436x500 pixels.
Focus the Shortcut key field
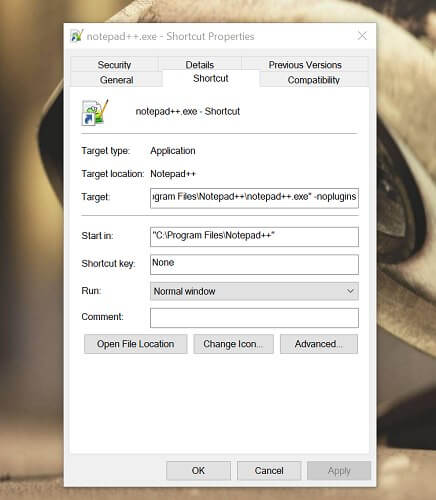[254, 264]
